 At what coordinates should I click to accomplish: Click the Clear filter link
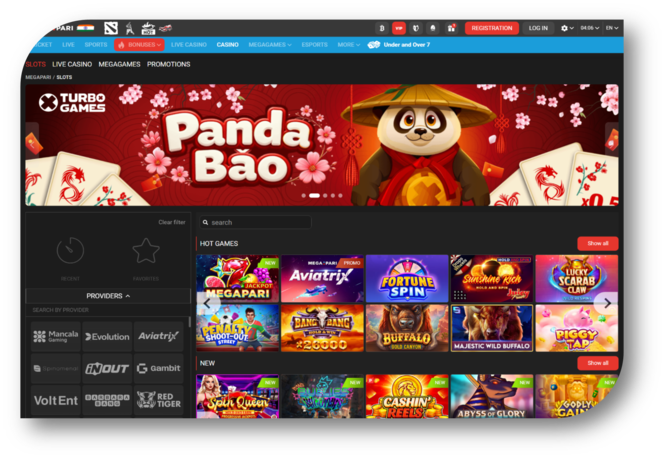(171, 222)
